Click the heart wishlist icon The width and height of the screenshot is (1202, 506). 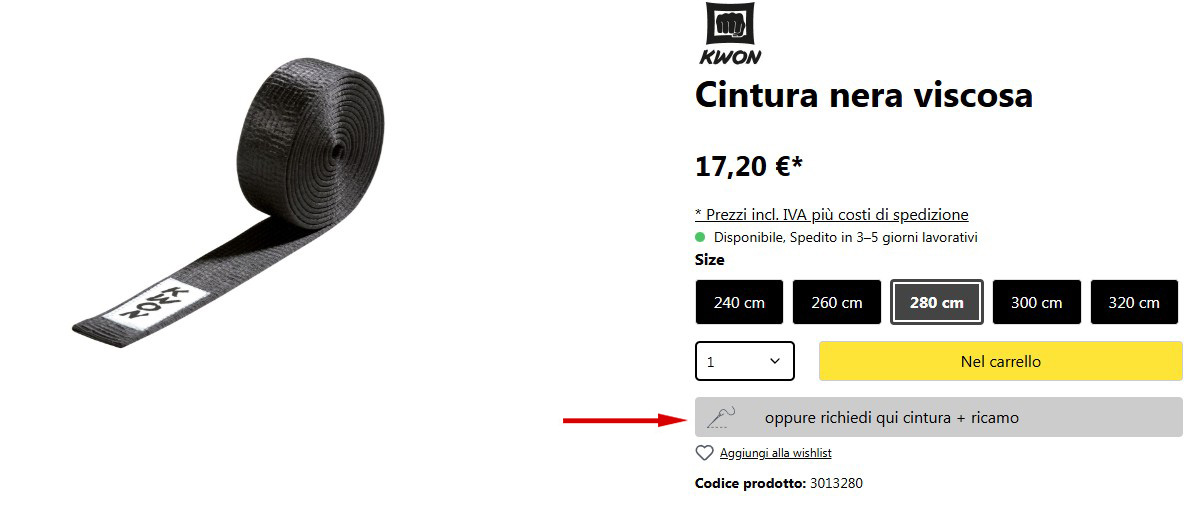(704, 453)
